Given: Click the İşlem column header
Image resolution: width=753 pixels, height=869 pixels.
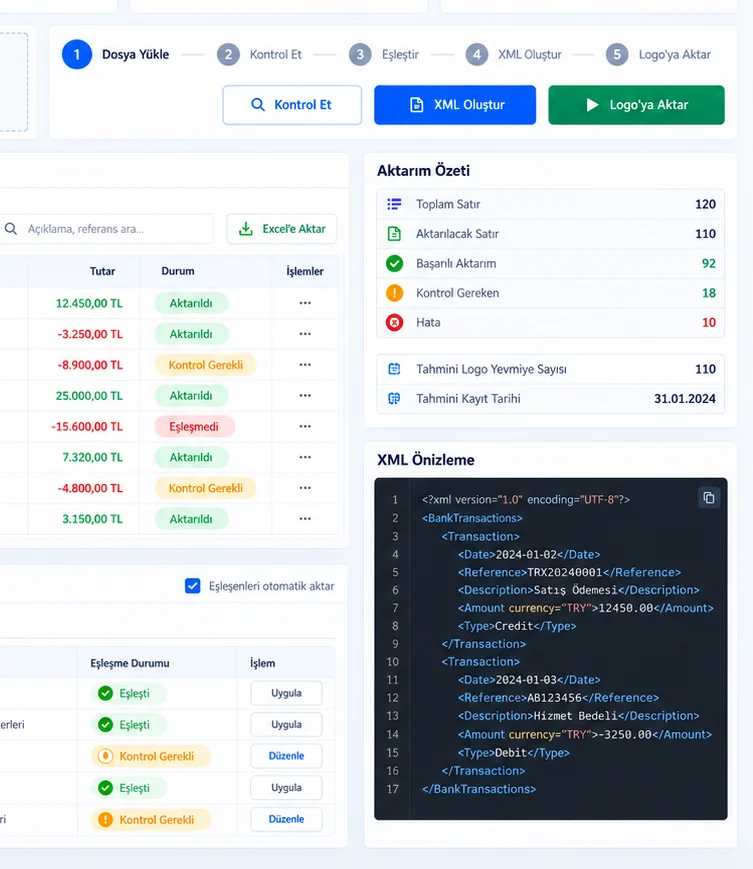Looking at the screenshot, I should pyautogui.click(x=262, y=663).
